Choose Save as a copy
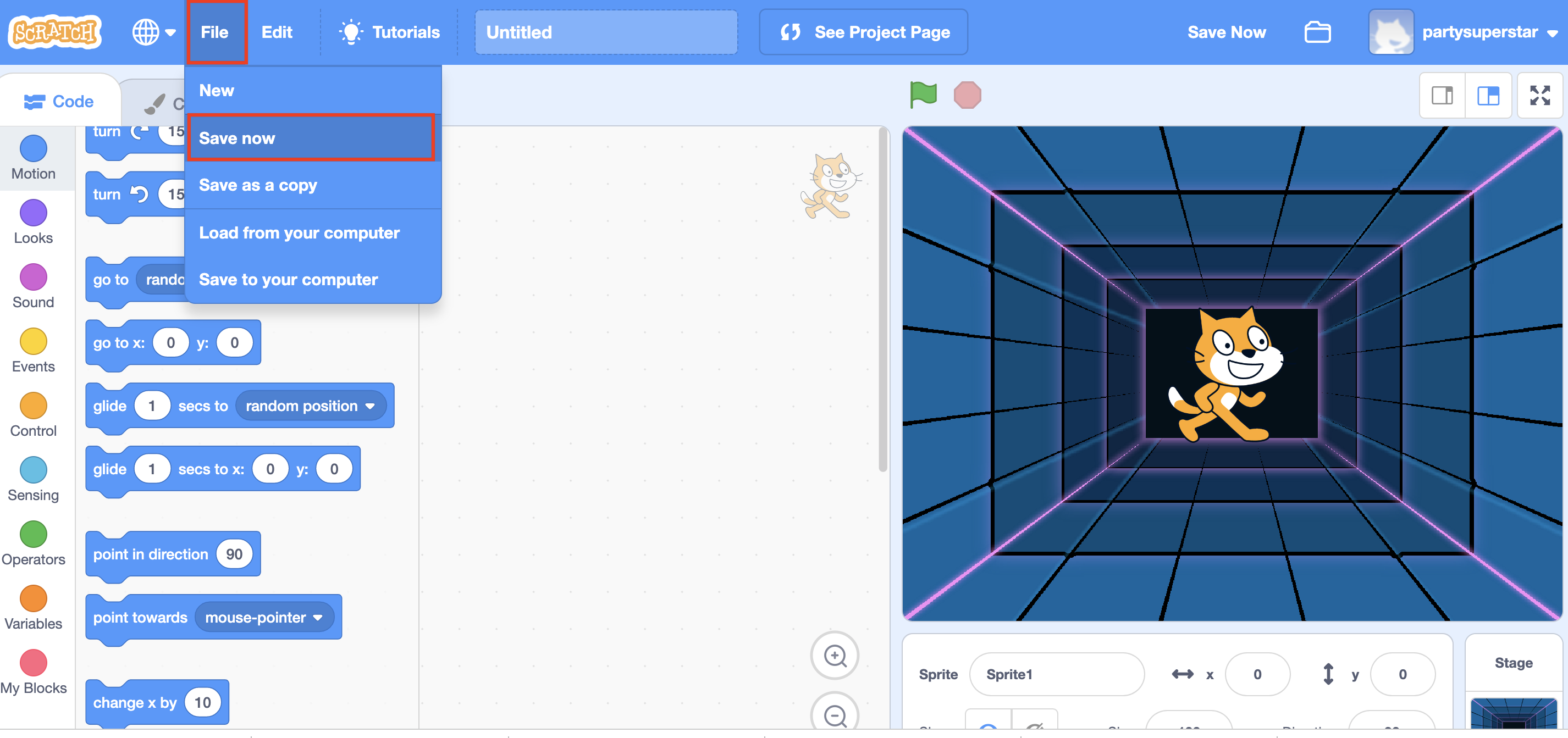The width and height of the screenshot is (1568, 738). (x=258, y=185)
